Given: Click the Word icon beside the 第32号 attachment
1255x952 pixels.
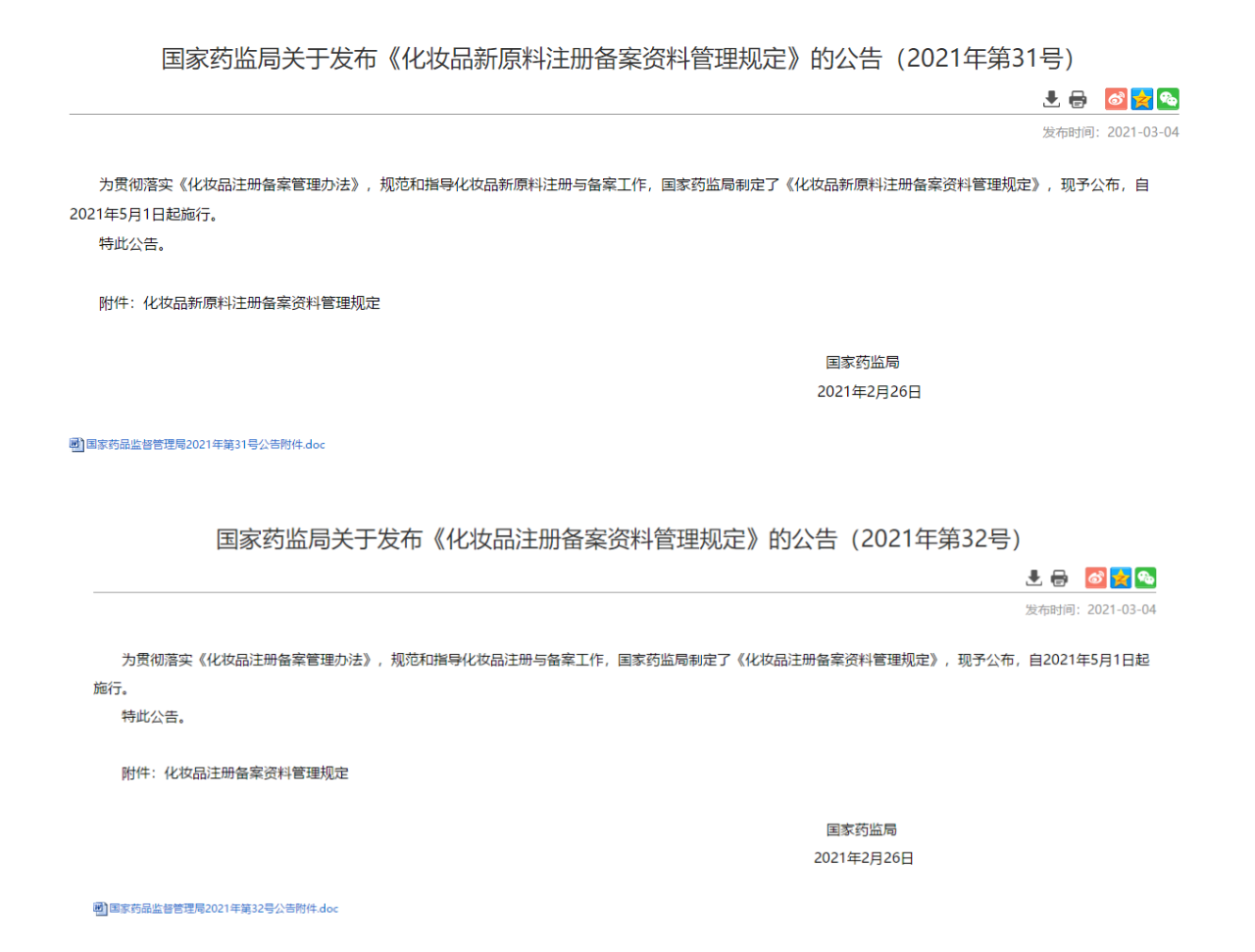Looking at the screenshot, I should pos(99,909).
